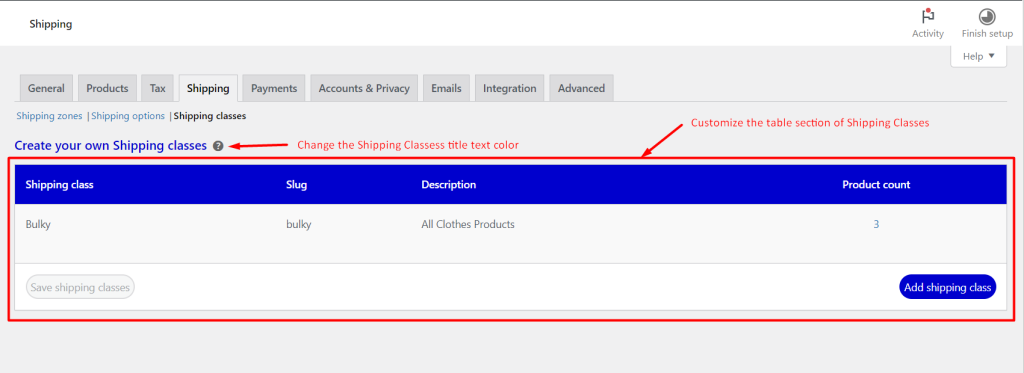Image resolution: width=1024 pixels, height=373 pixels.
Task: Click the Finish setup progress icon
Action: [987, 16]
